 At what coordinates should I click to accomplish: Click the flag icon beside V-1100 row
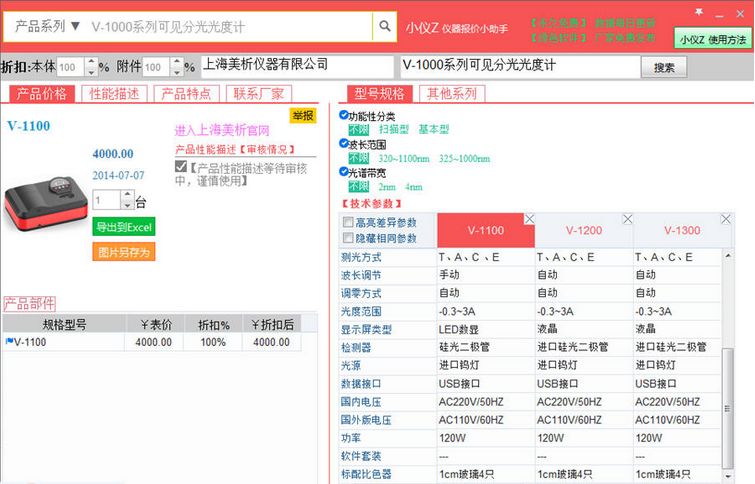[9, 342]
